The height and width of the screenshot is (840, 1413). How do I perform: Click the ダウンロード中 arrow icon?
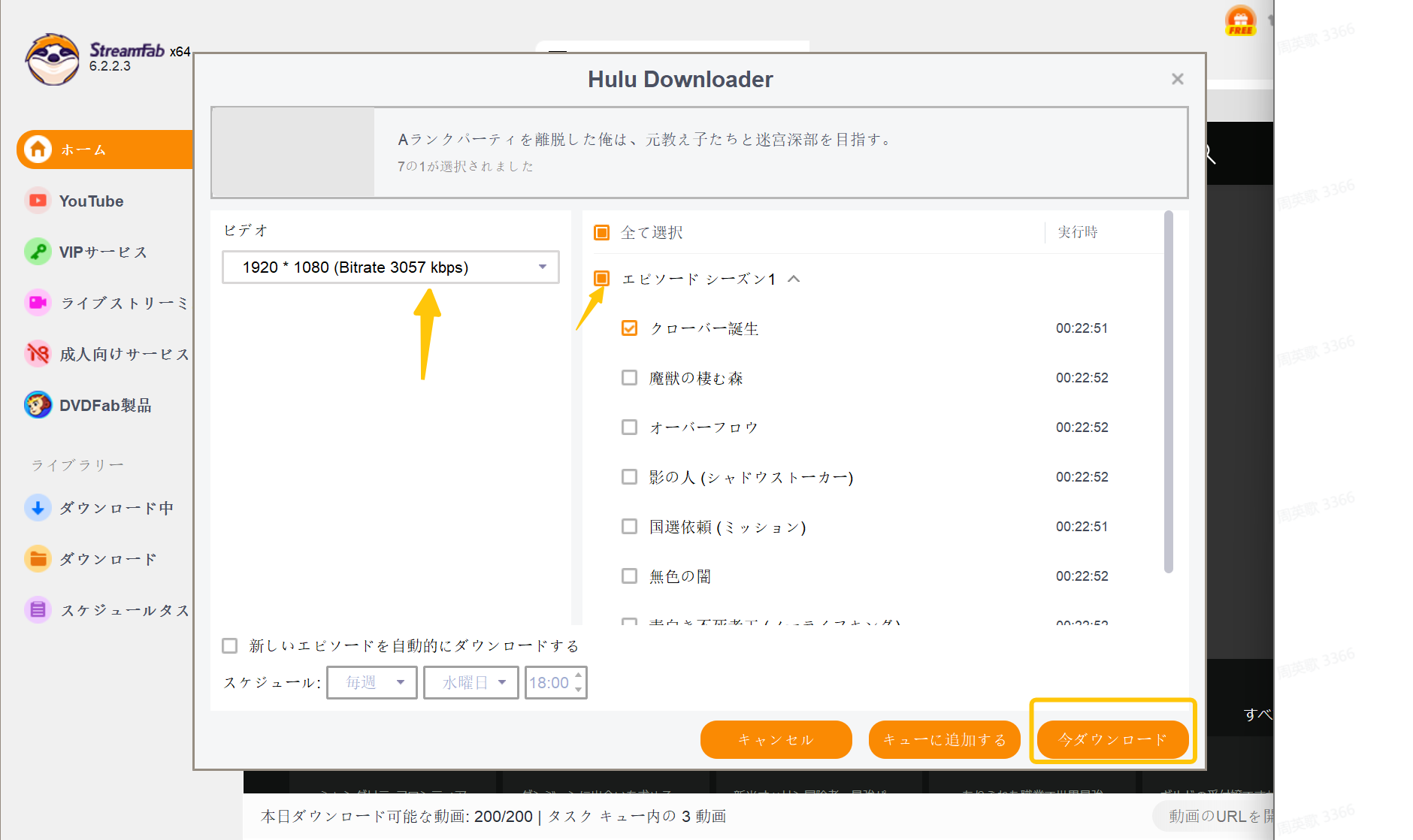pos(38,508)
